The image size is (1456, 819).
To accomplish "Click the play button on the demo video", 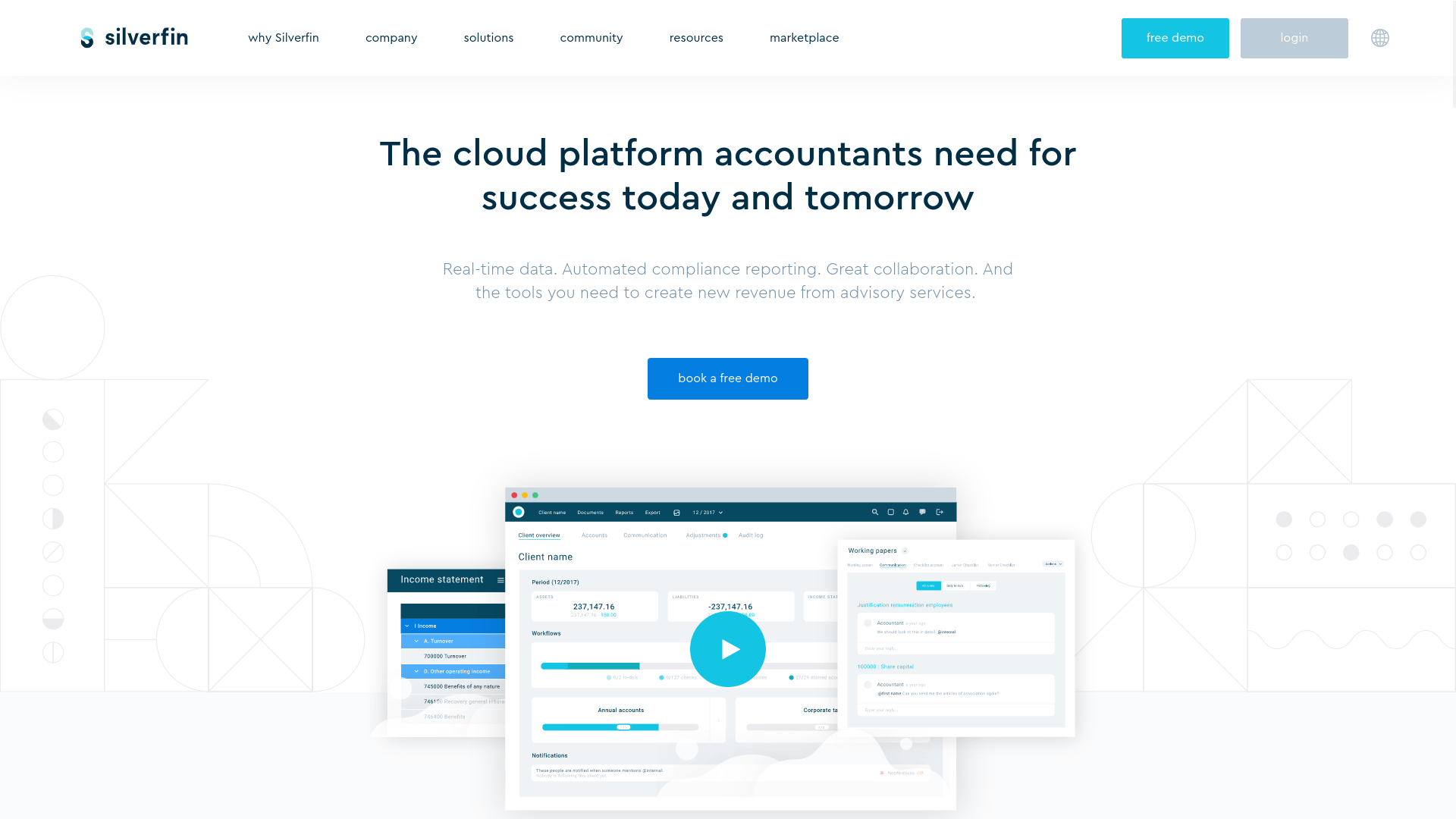I will click(x=727, y=649).
